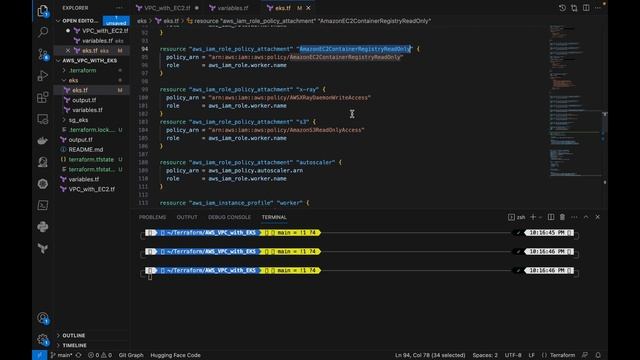Open the Search view icon

click(42, 32)
